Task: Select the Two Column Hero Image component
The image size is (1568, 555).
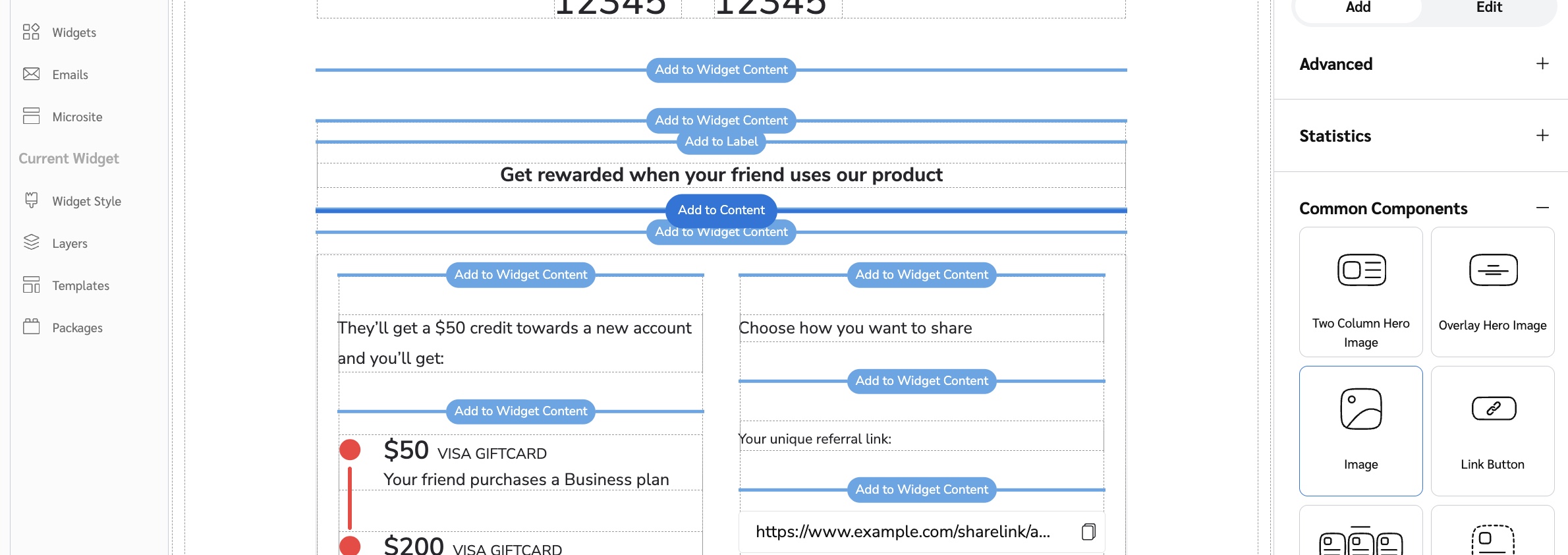Action: 1360,292
